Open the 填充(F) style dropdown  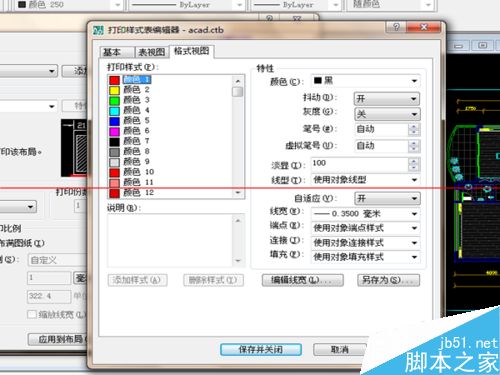(366, 257)
